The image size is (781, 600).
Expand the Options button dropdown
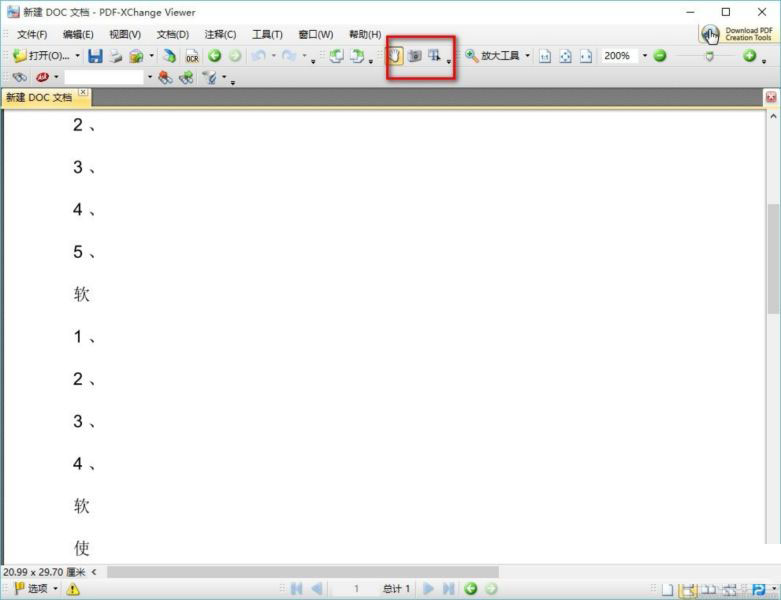click(55, 589)
